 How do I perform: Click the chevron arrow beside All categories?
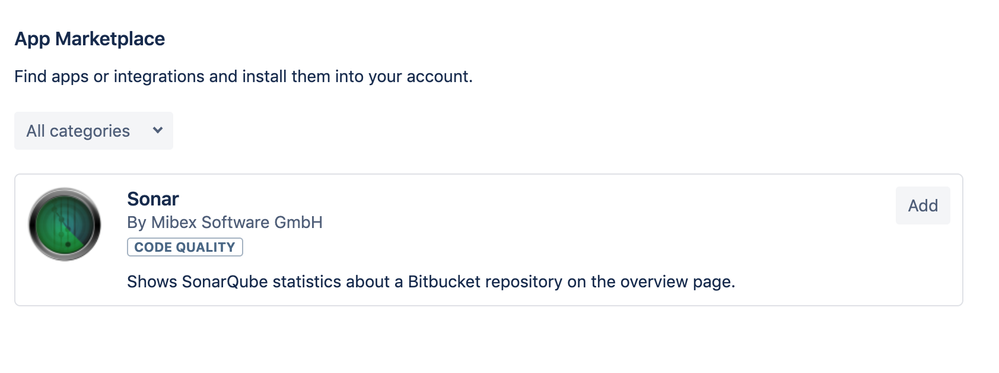[x=158, y=130]
